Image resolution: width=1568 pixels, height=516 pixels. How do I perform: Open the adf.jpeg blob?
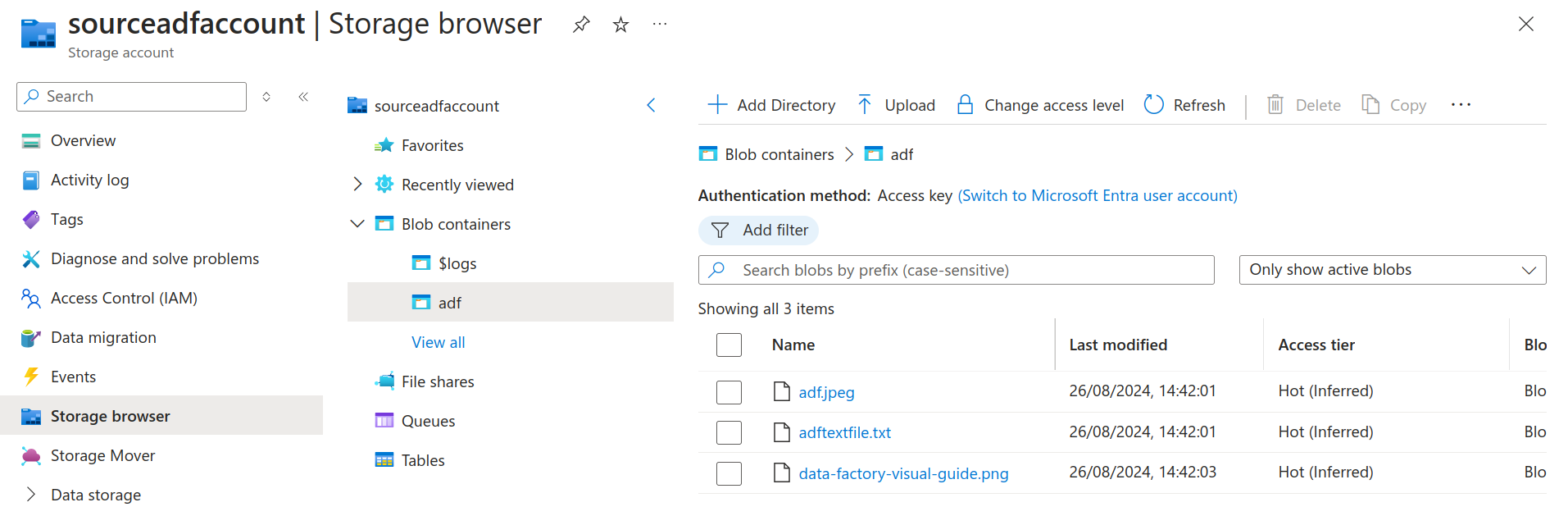pyautogui.click(x=826, y=392)
